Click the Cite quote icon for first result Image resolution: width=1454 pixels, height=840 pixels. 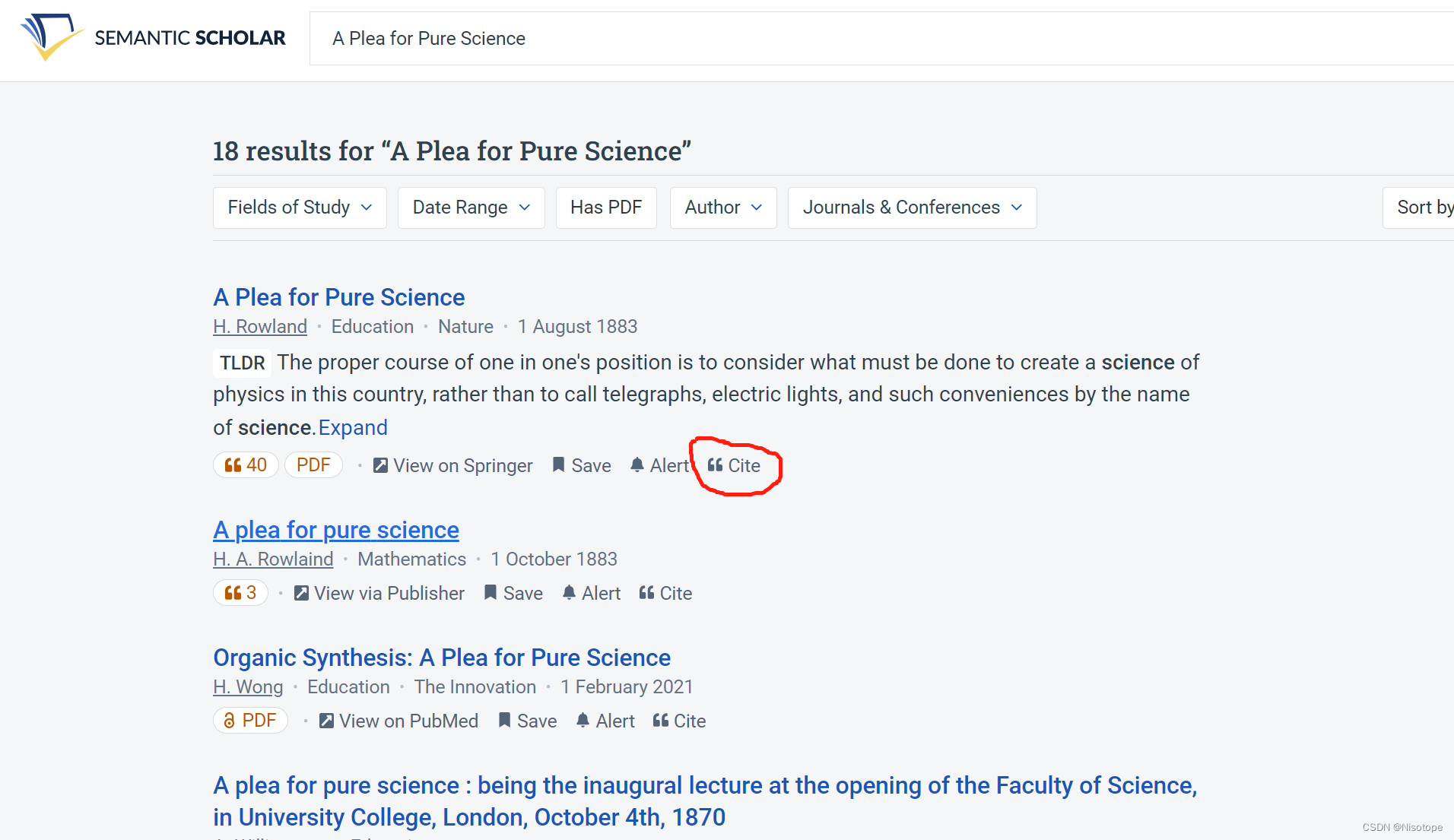(715, 465)
